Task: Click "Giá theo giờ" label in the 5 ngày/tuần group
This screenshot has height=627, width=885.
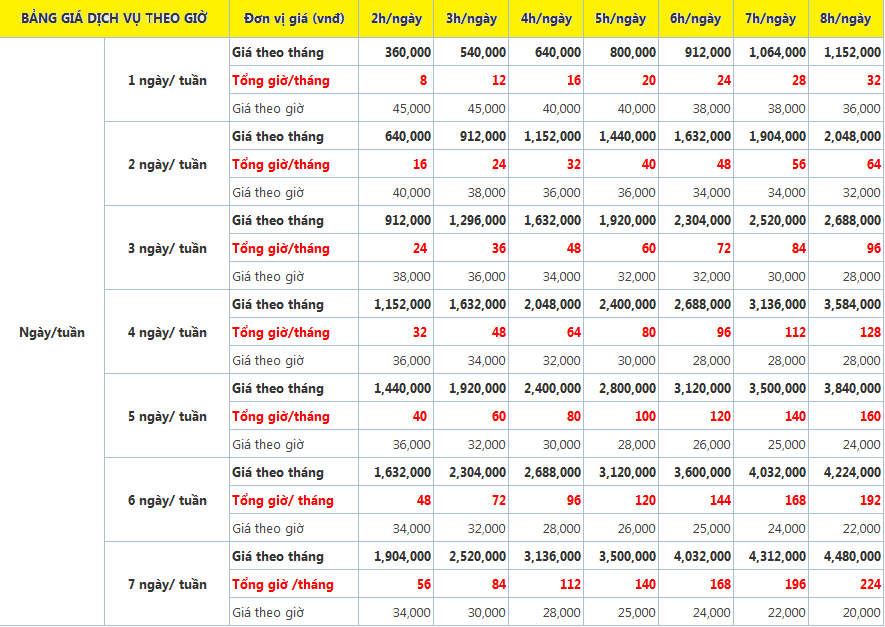Action: [267, 444]
